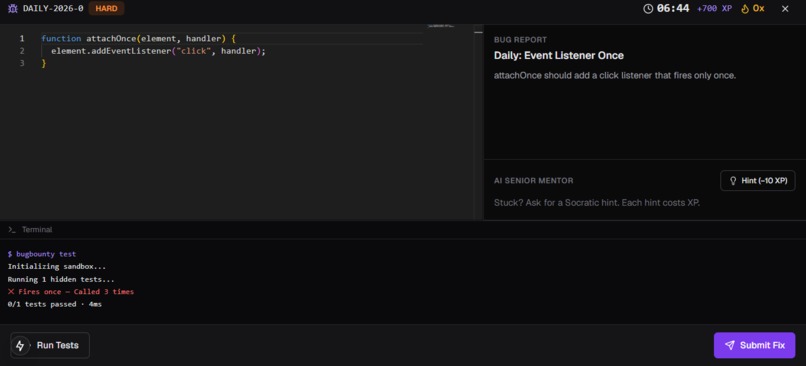Click the +700 XP reward label
Viewport: 806px width, 366px height.
point(714,9)
